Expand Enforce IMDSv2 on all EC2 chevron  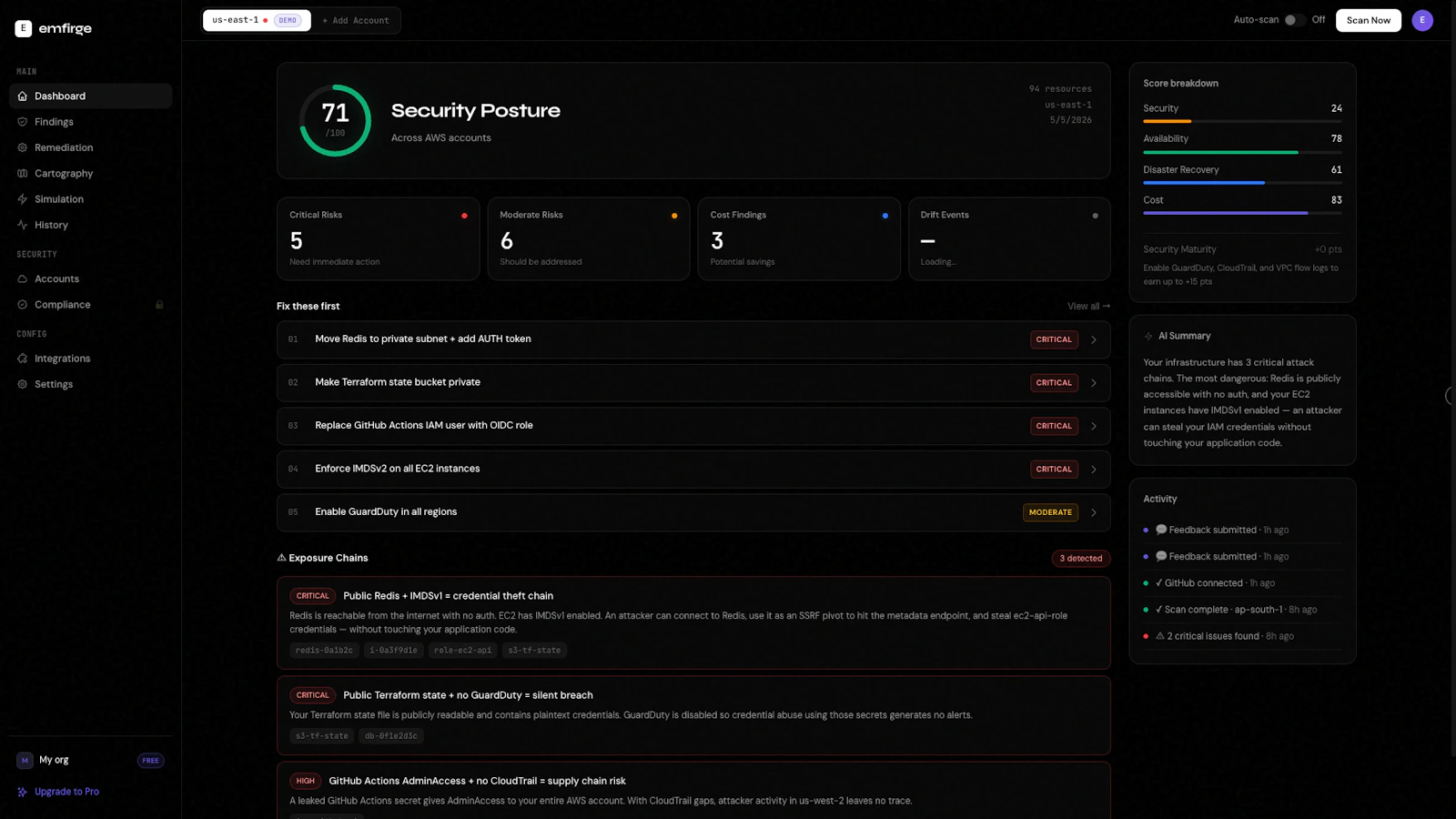point(1094,470)
